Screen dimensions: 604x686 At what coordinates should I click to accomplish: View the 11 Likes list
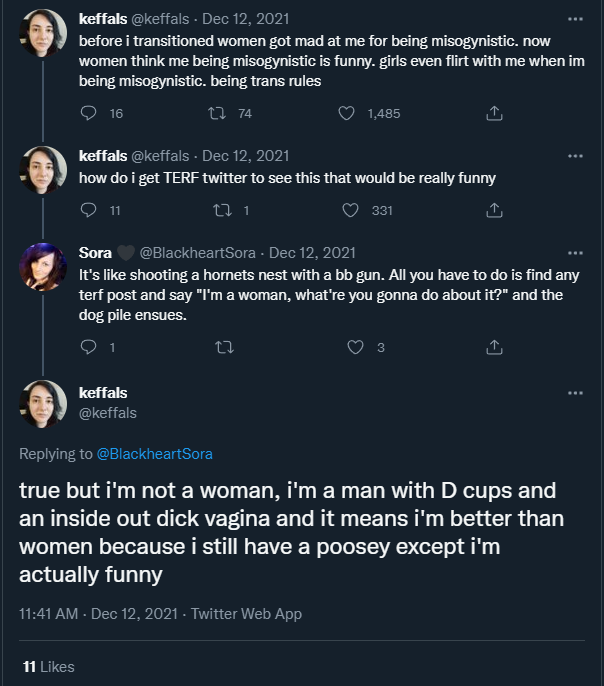tap(49, 667)
